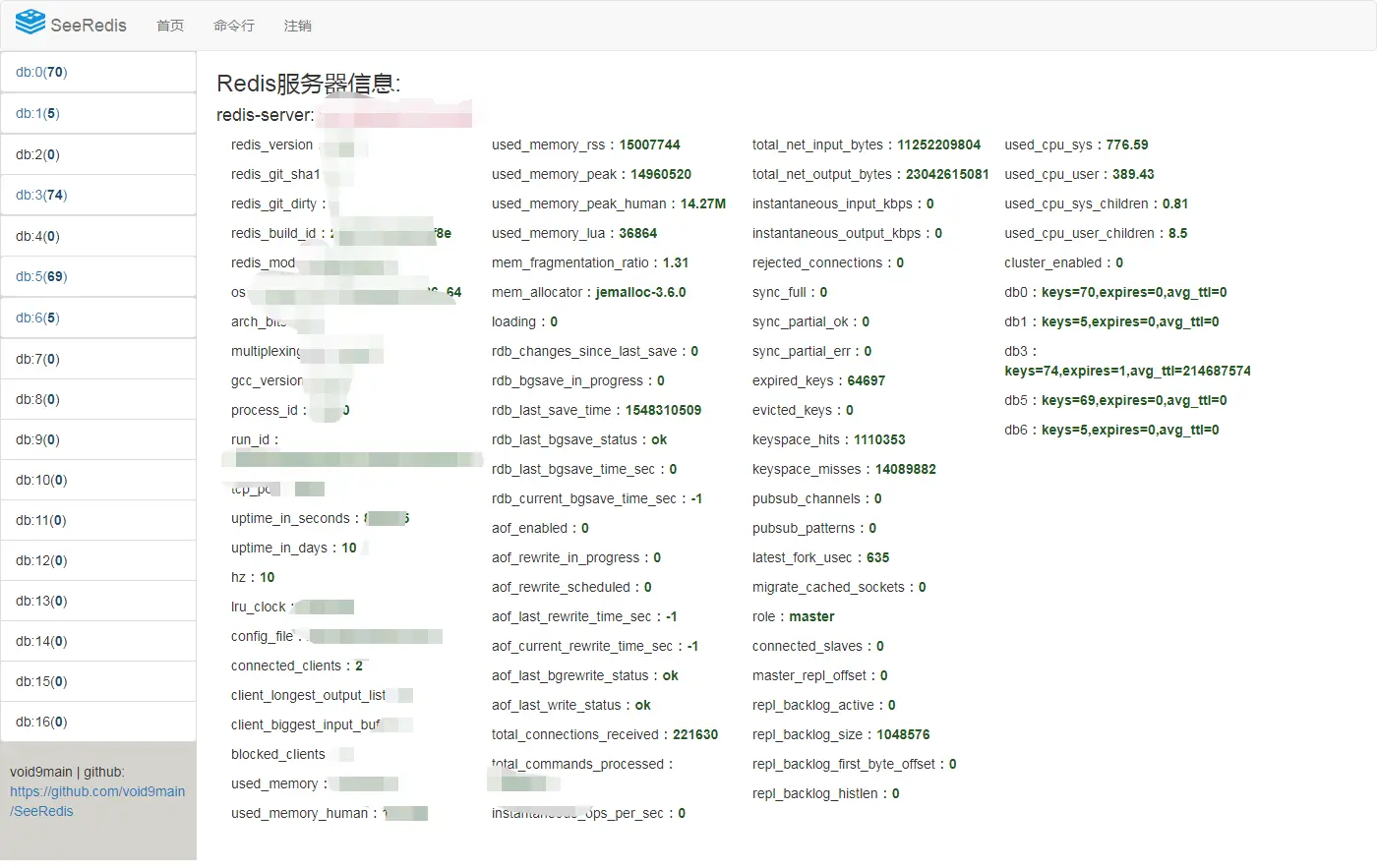Select database db:7(0)
1377x868 pixels.
click(98, 359)
